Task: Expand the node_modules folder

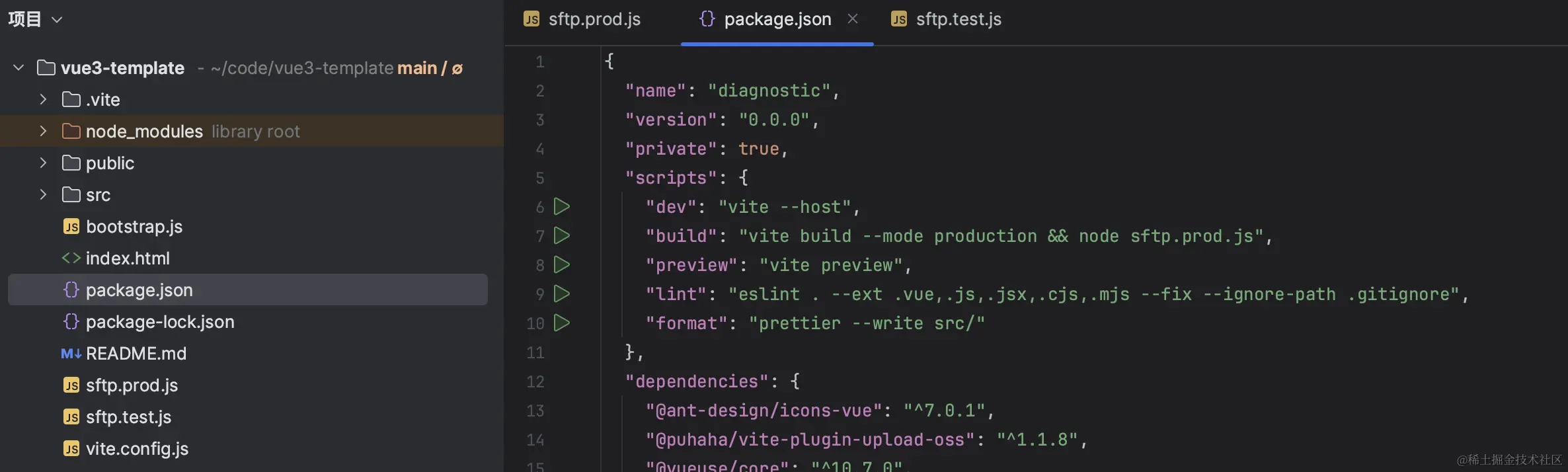Action: click(x=43, y=131)
